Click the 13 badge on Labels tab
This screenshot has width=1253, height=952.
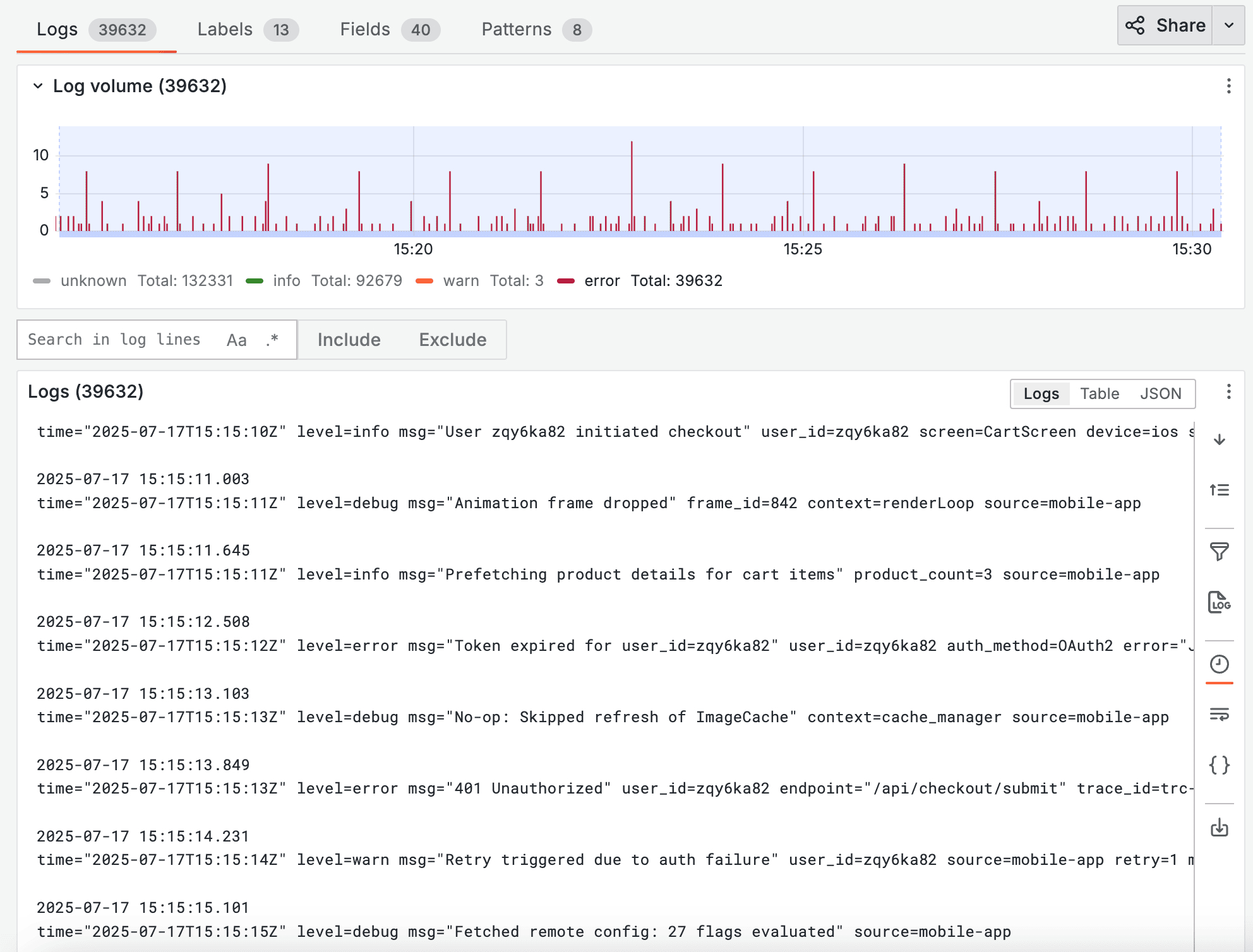[281, 30]
